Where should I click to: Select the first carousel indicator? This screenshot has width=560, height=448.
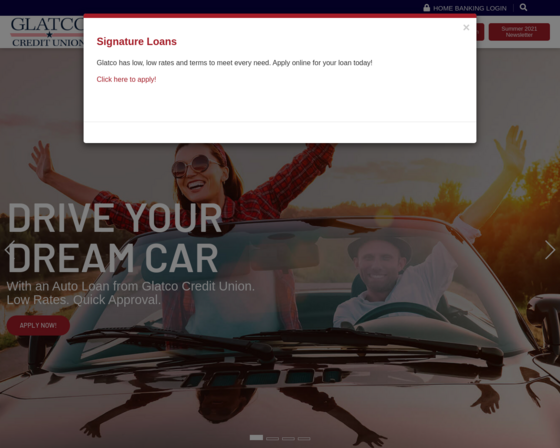[256, 438]
